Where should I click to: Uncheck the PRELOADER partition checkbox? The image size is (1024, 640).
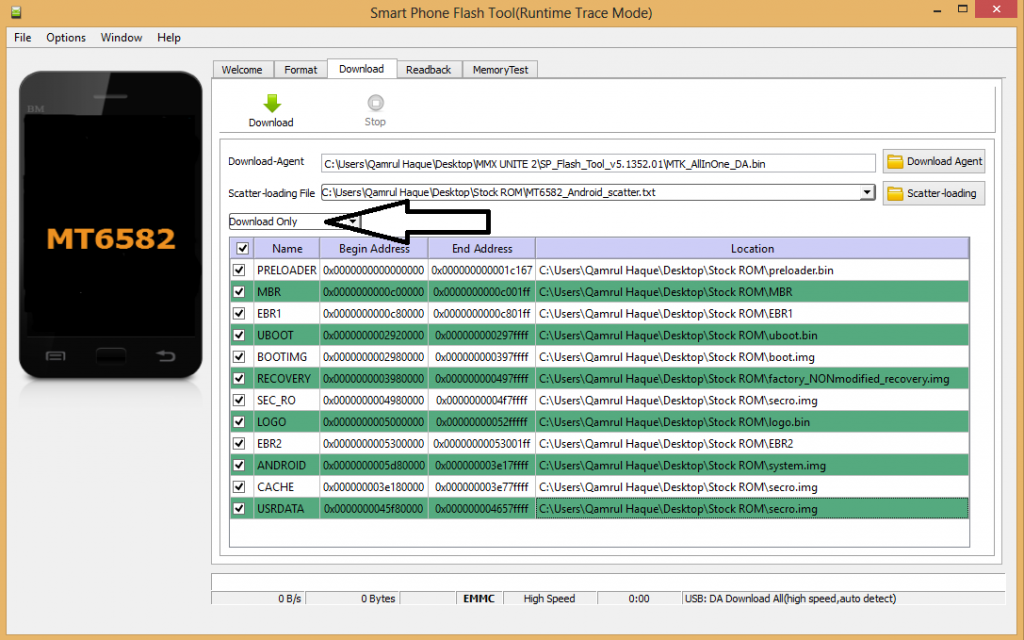tap(239, 270)
